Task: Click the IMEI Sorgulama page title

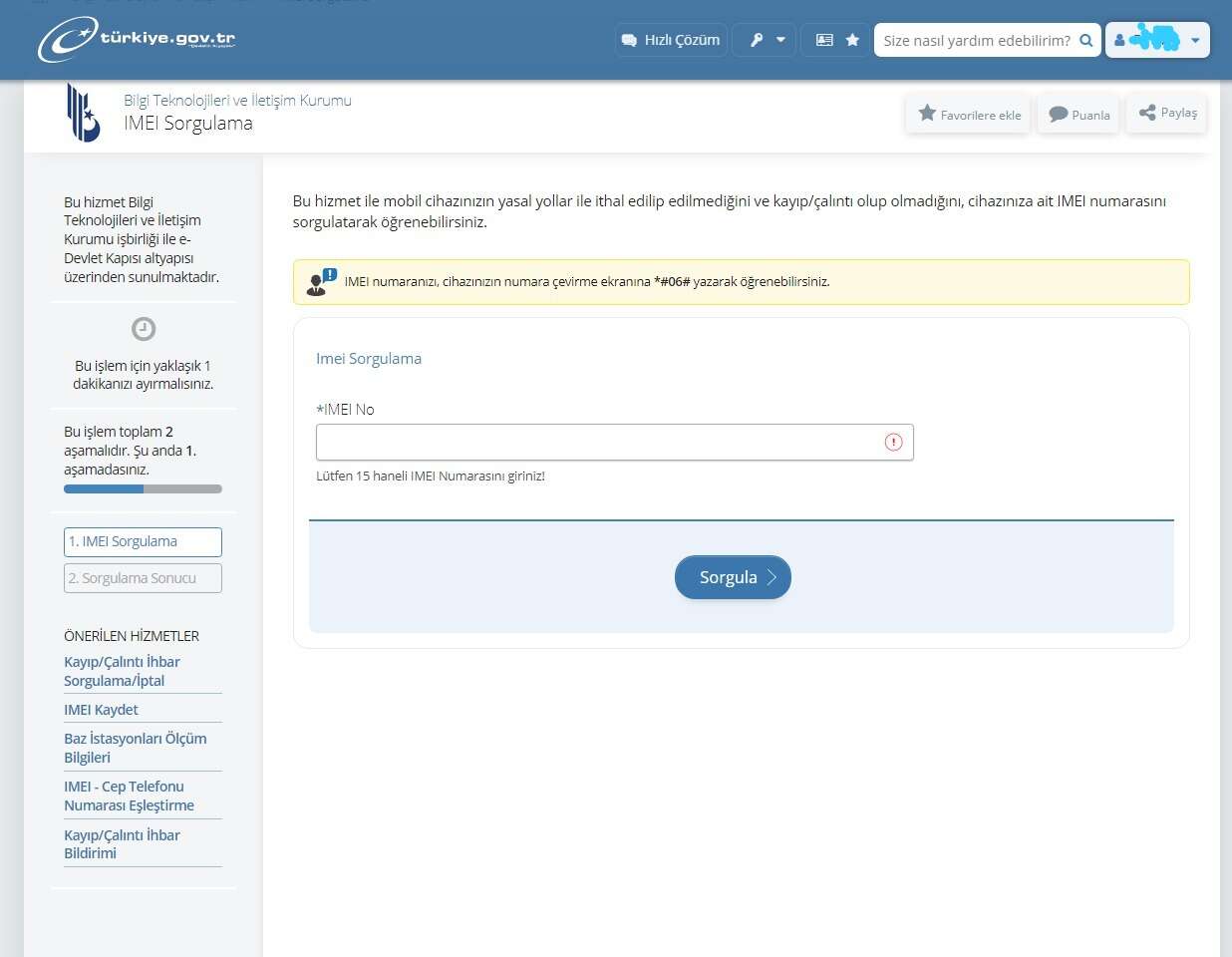Action: [x=188, y=124]
